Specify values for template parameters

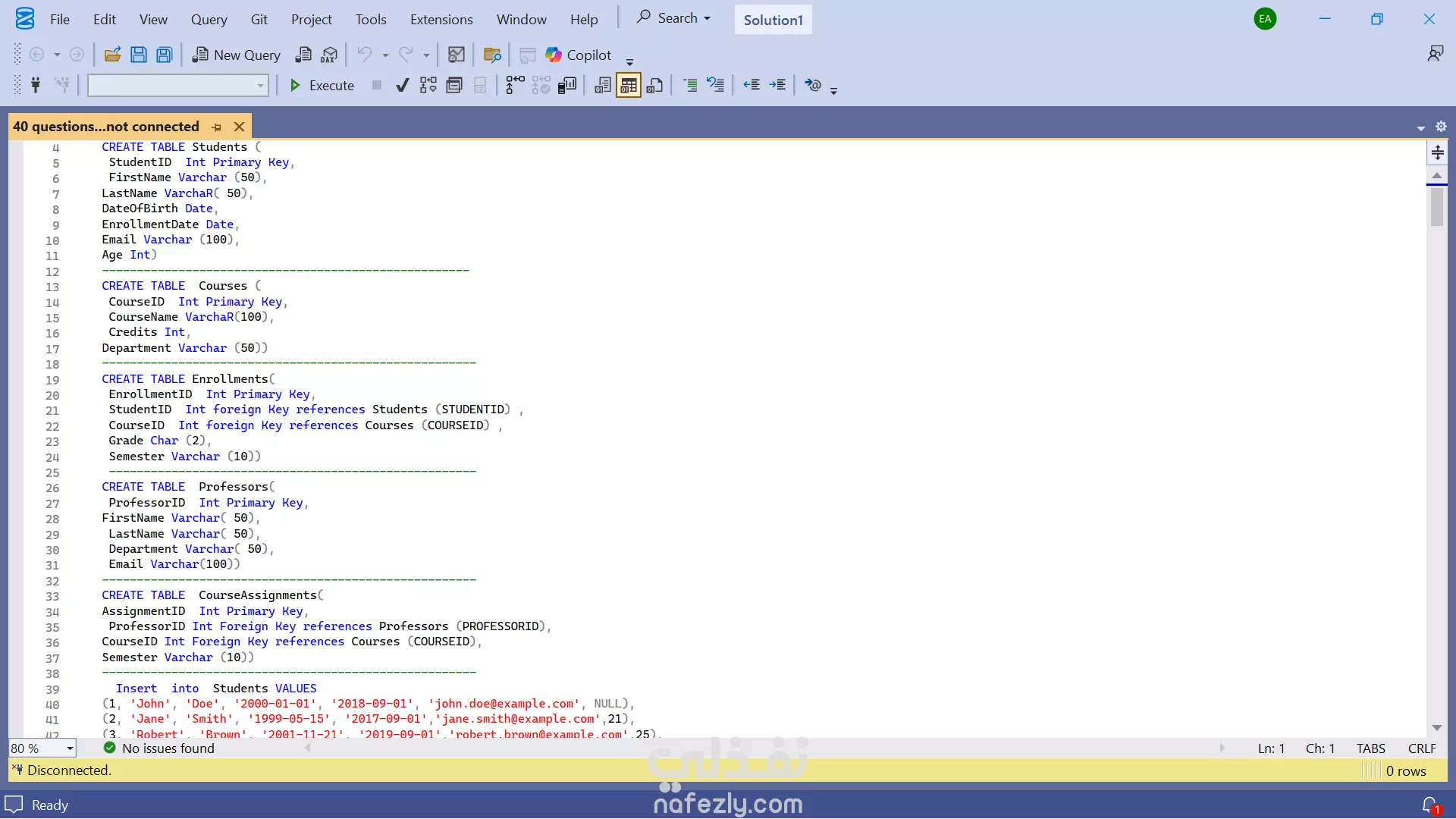click(813, 85)
